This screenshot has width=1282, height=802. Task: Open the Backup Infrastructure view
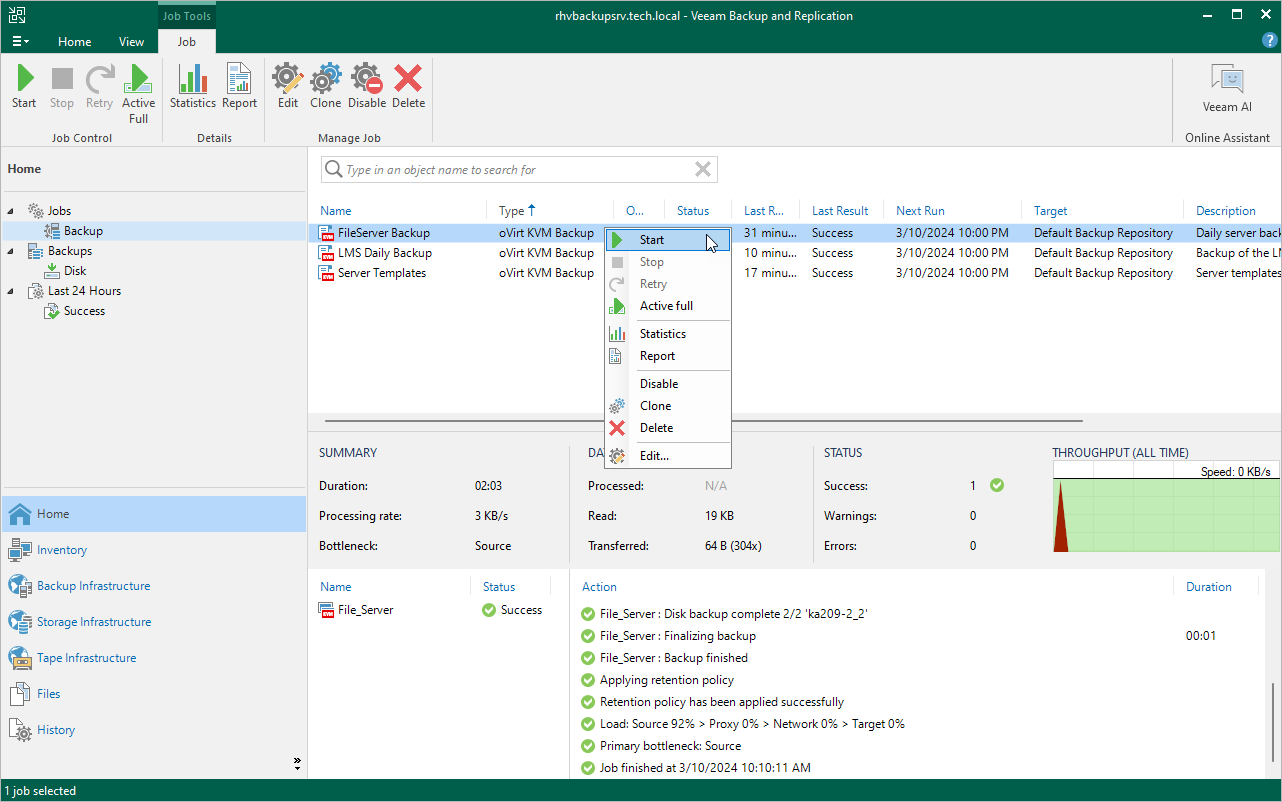(154, 586)
